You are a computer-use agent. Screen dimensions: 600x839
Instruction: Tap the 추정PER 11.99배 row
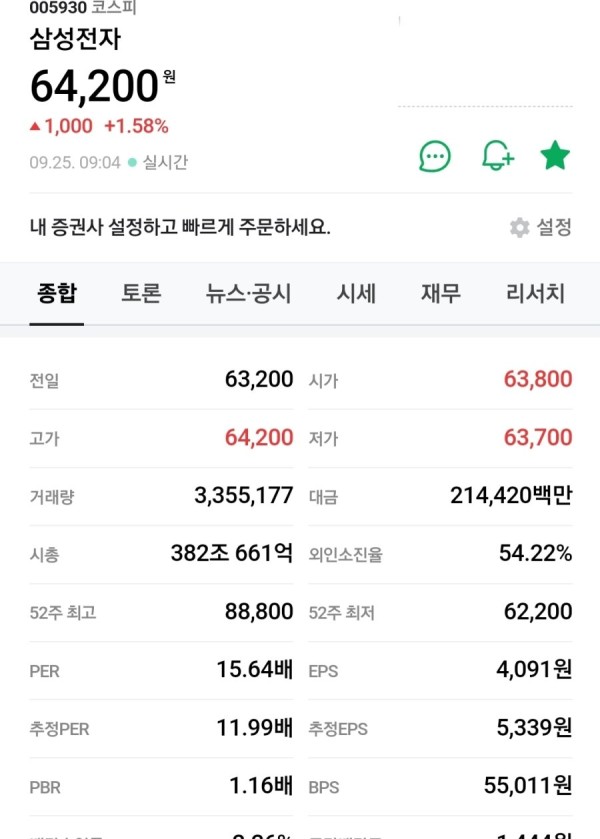[x=161, y=728]
